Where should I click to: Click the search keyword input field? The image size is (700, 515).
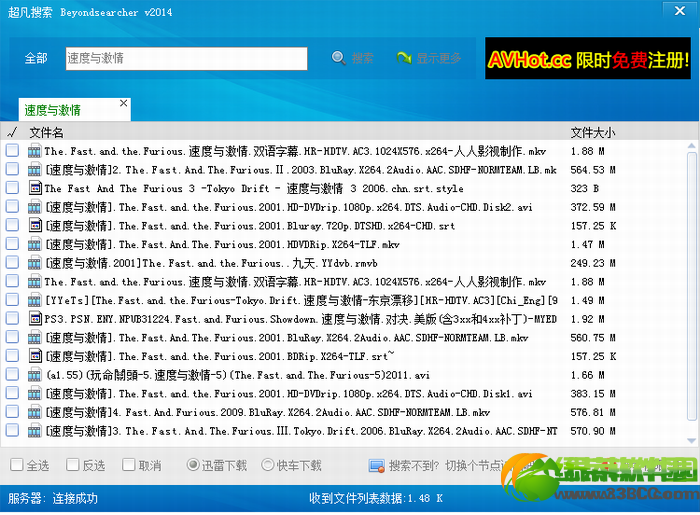(186, 58)
